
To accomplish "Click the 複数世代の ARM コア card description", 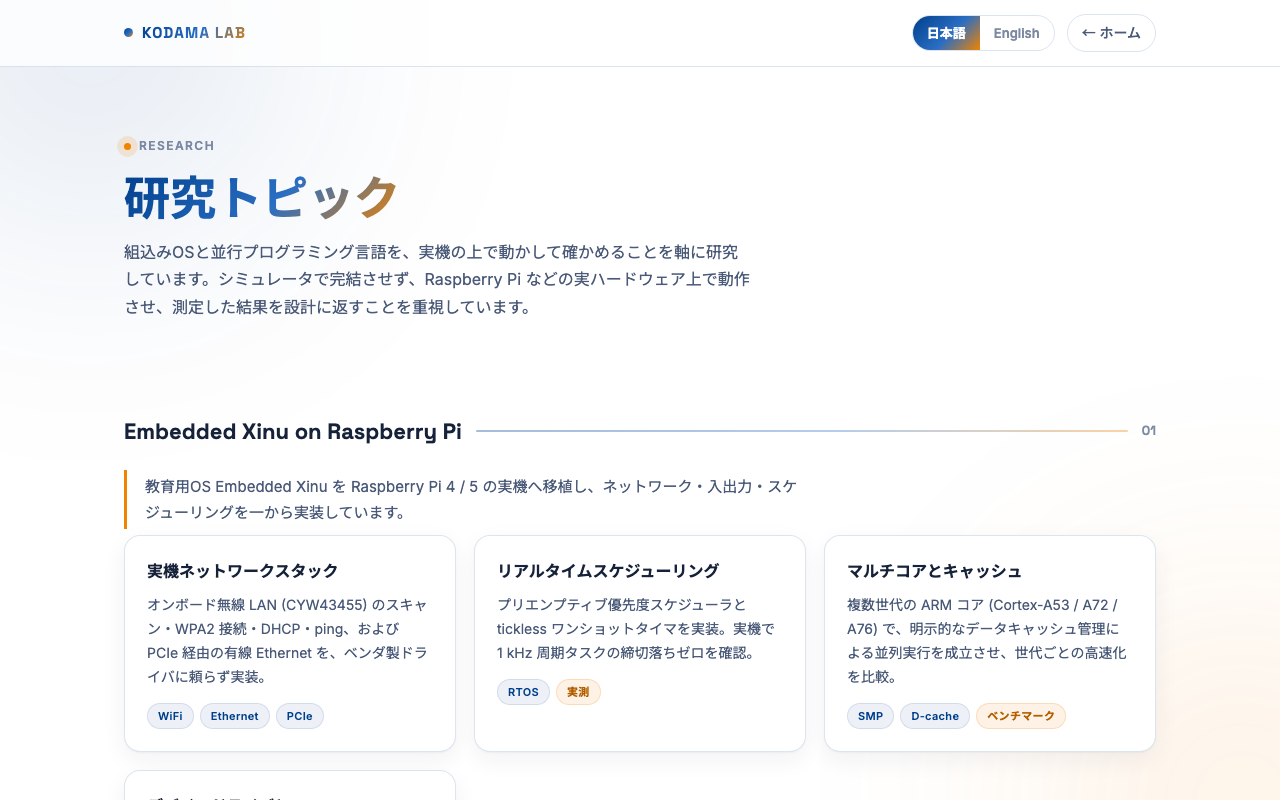I will [x=988, y=641].
